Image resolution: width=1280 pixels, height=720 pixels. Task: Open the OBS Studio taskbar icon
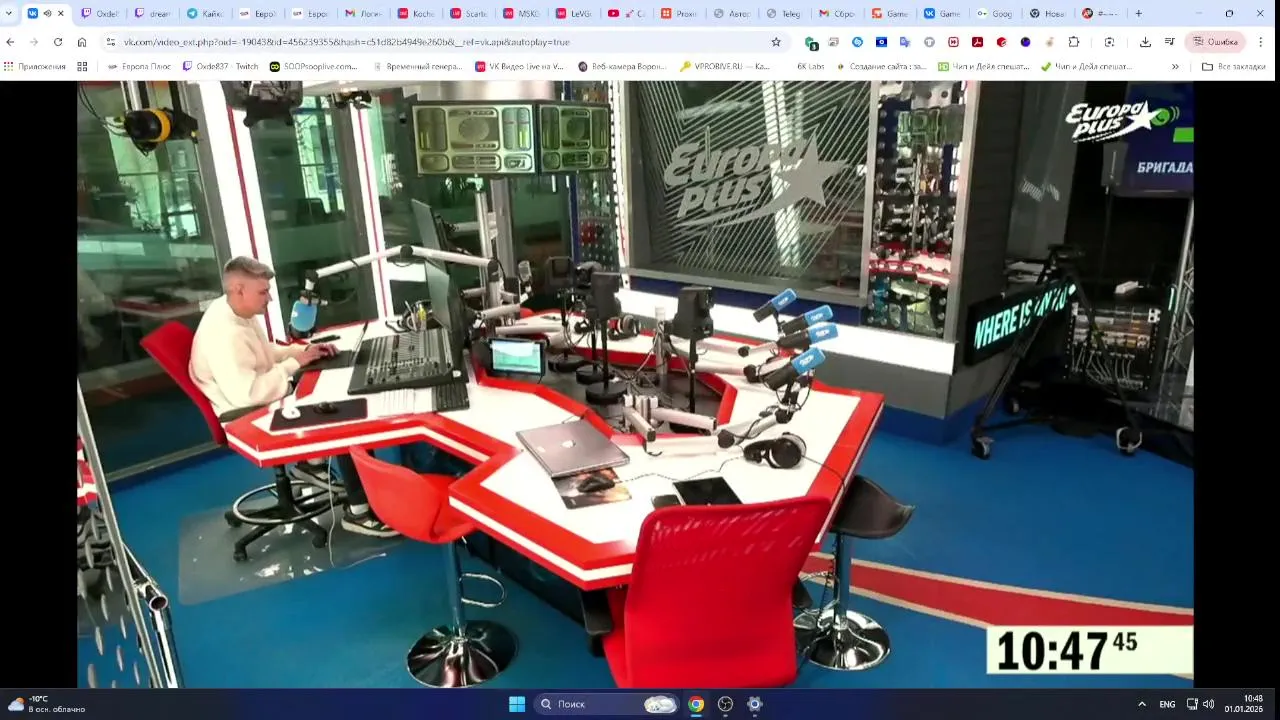click(725, 704)
